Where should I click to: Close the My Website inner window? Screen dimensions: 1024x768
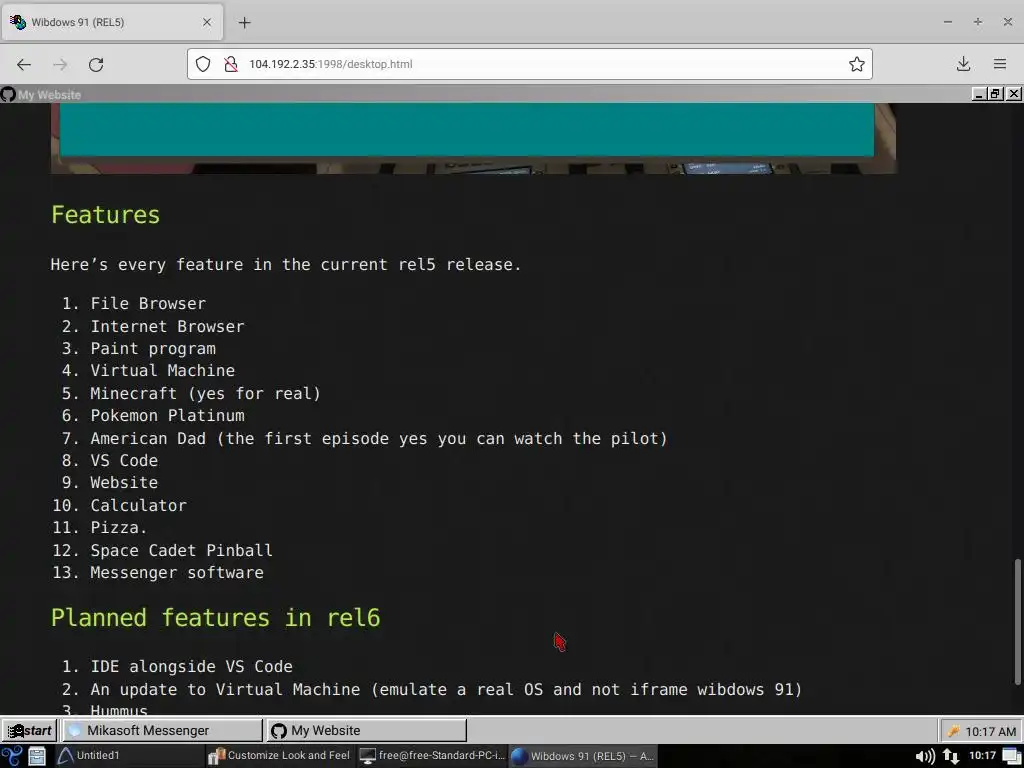(1014, 94)
